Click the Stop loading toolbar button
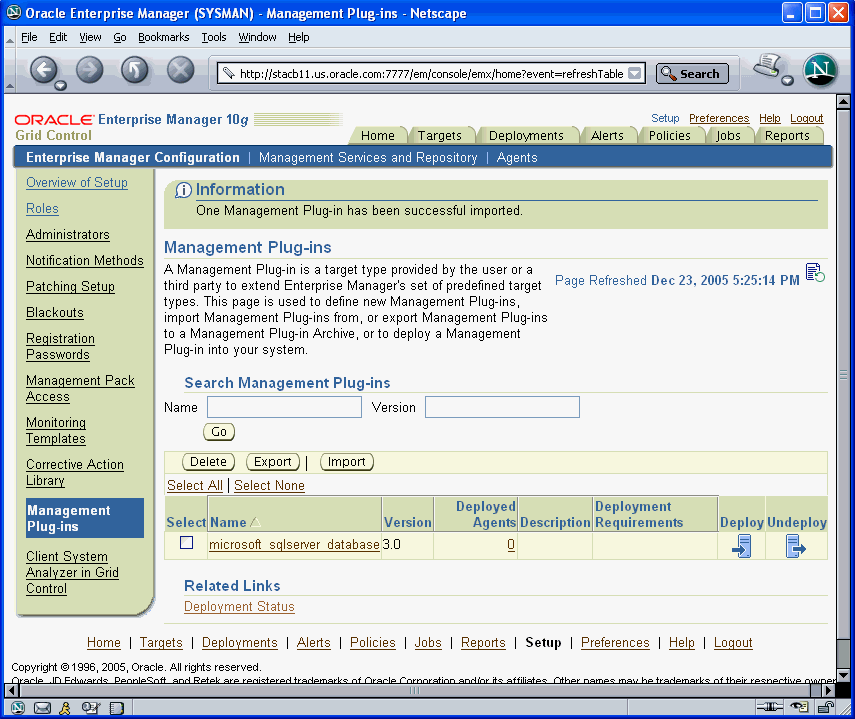The image size is (855, 719). click(180, 70)
